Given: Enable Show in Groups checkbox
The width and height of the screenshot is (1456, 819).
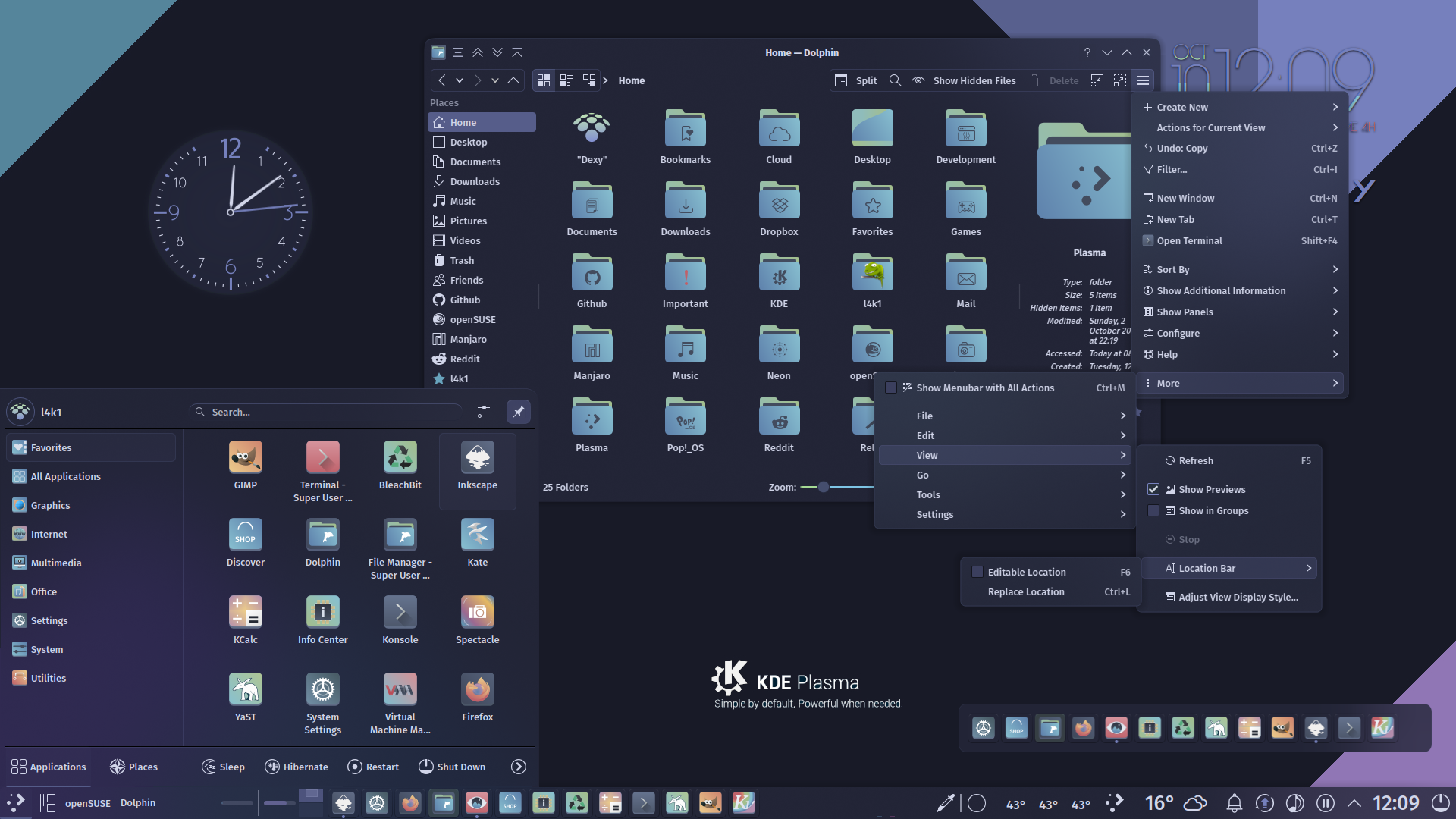Looking at the screenshot, I should pos(1153,510).
